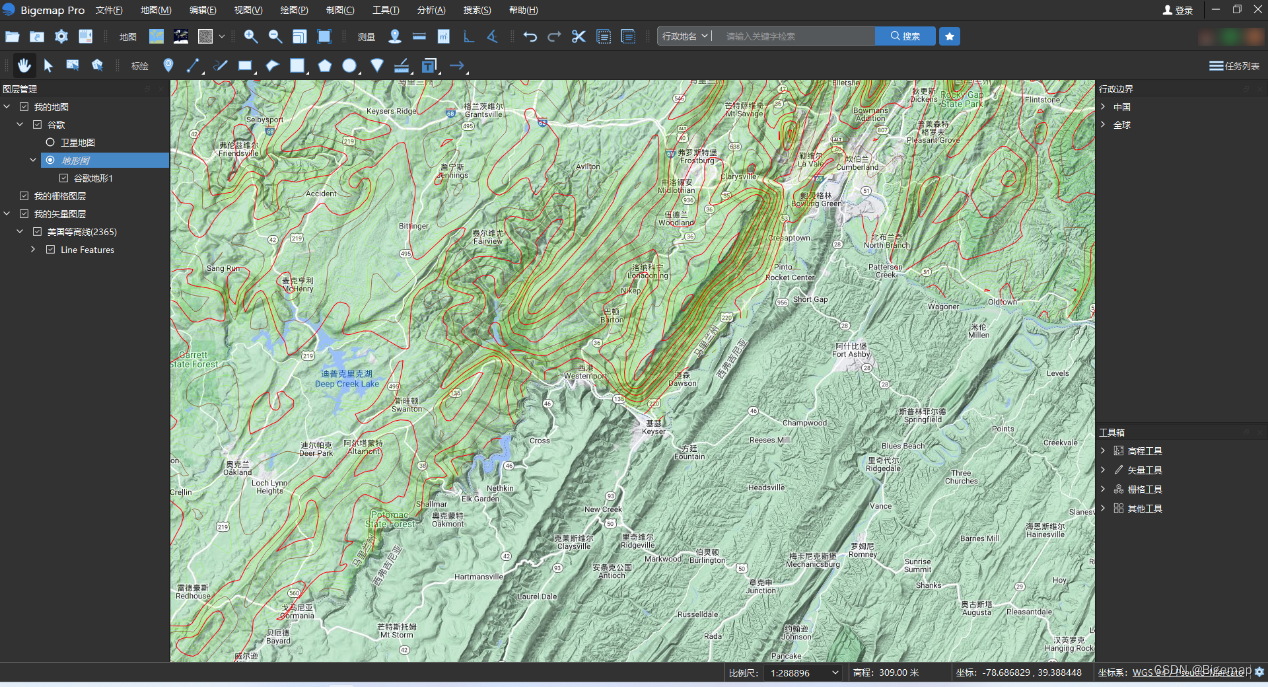Toggle the 美国等高线(2365) checkbox
The height and width of the screenshot is (687, 1268).
click(38, 232)
